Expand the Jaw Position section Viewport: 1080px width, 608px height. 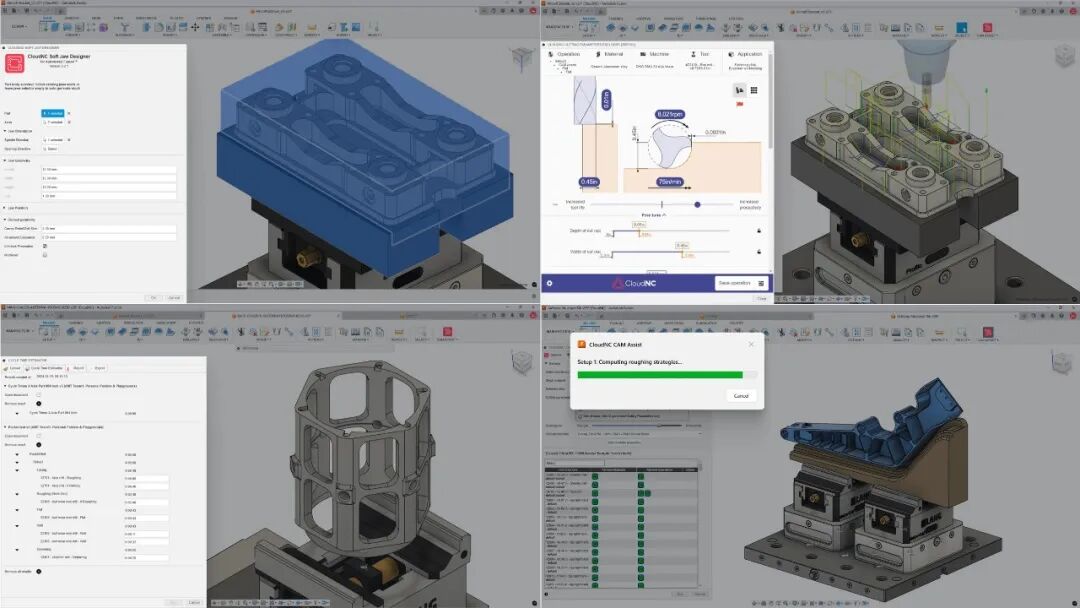5,208
